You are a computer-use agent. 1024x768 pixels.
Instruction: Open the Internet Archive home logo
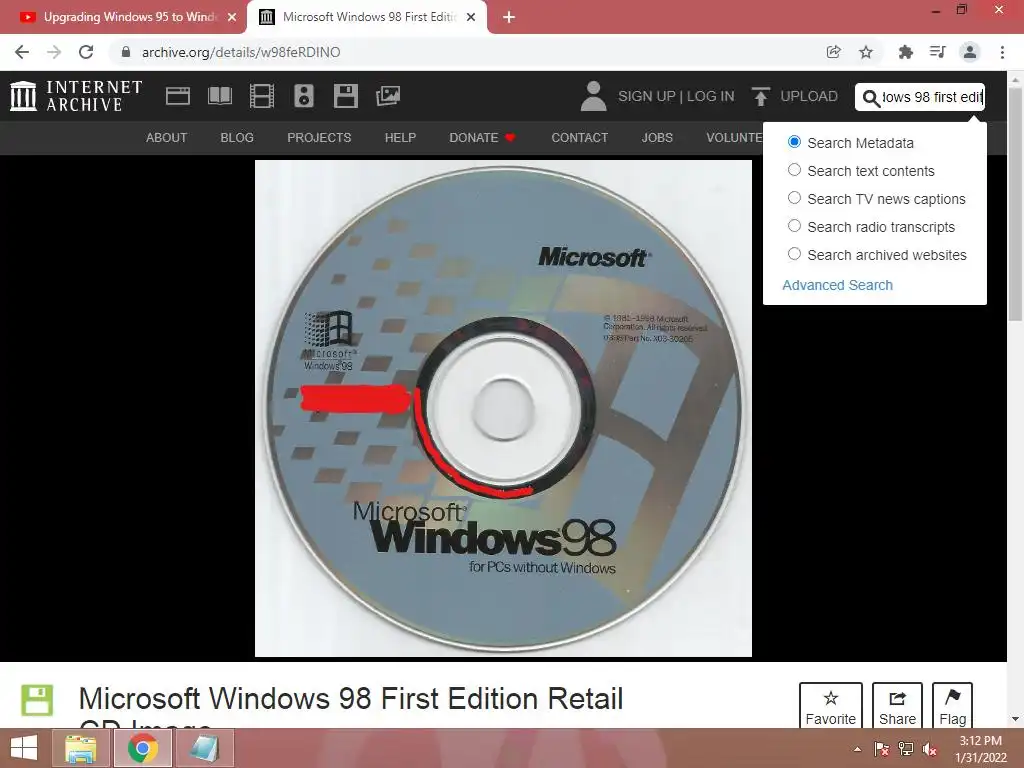76,96
